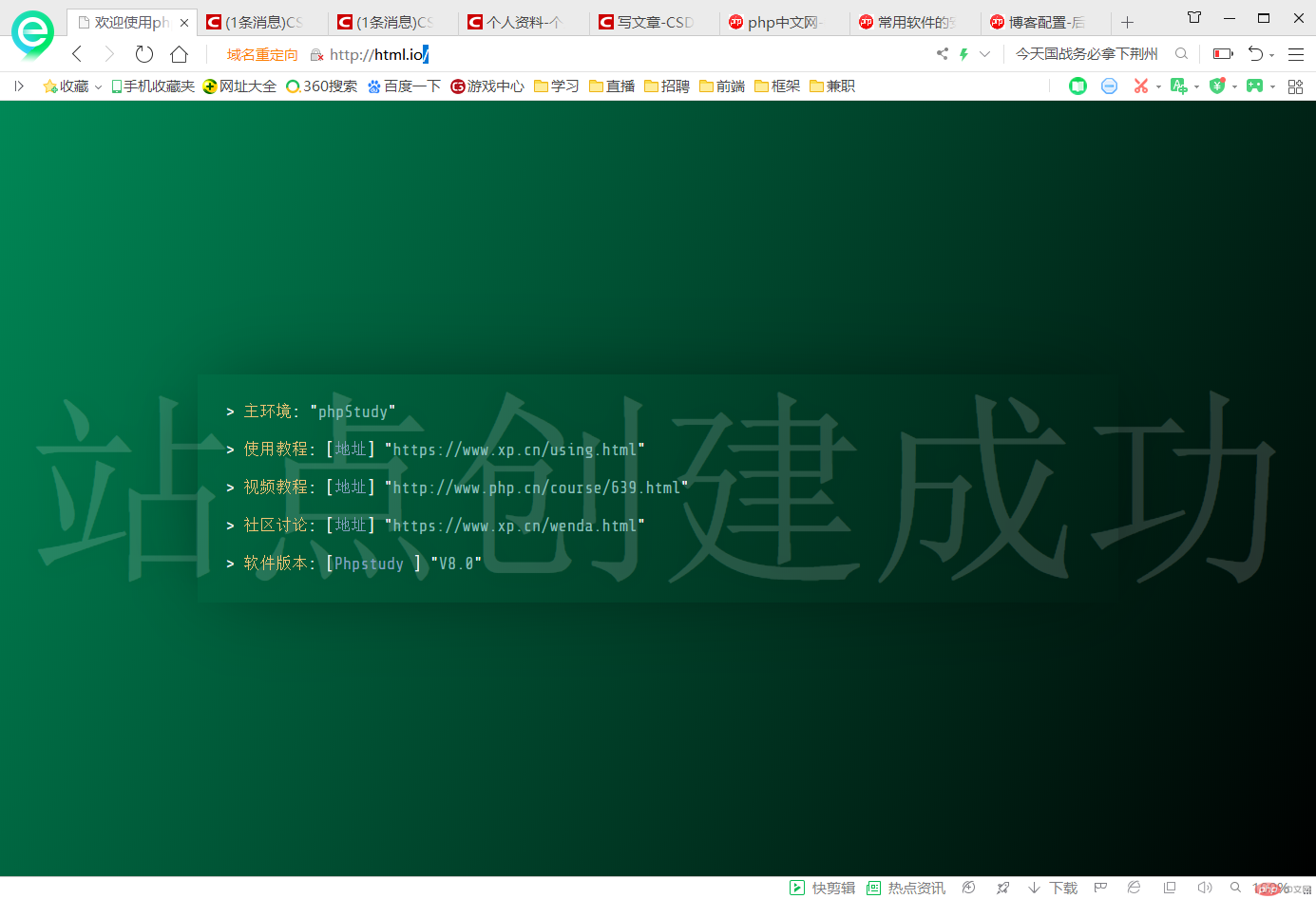Reload the page with refresh icon

click(x=143, y=54)
